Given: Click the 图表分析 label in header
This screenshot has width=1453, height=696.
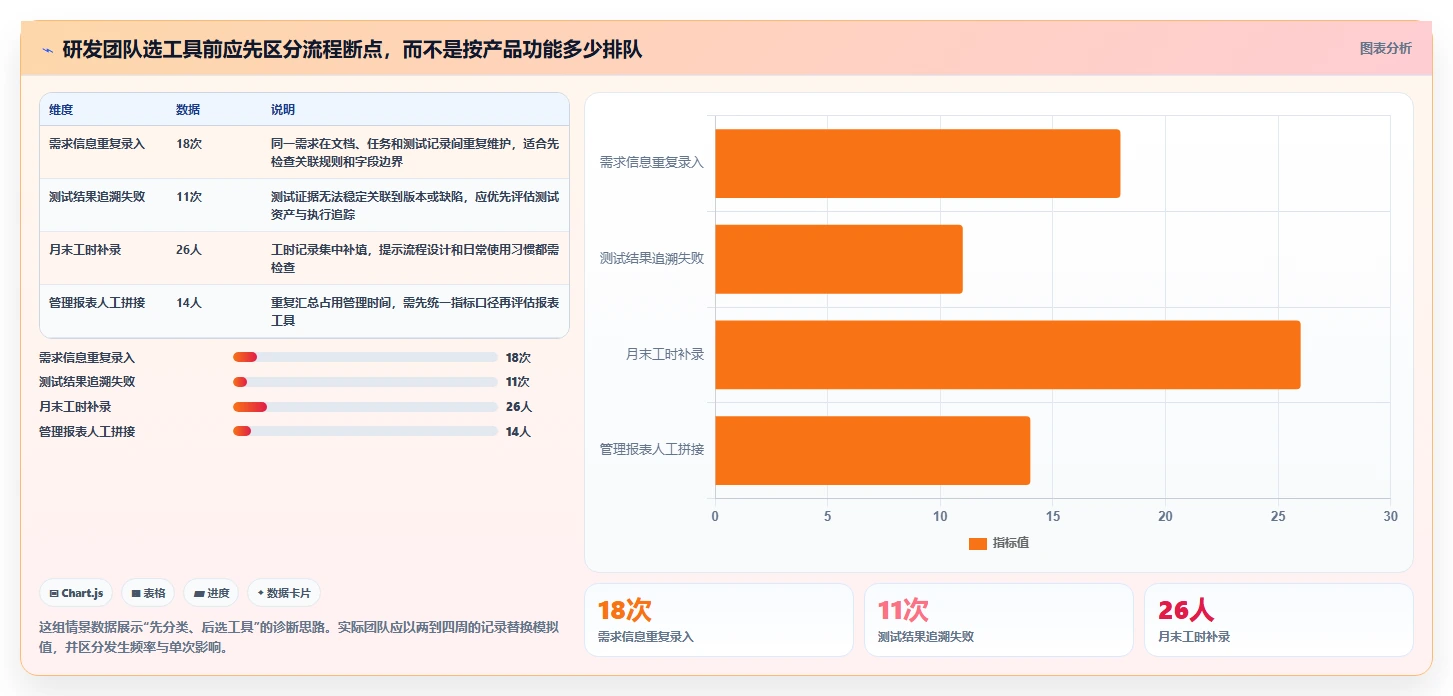Looking at the screenshot, I should pyautogui.click(x=1385, y=48).
